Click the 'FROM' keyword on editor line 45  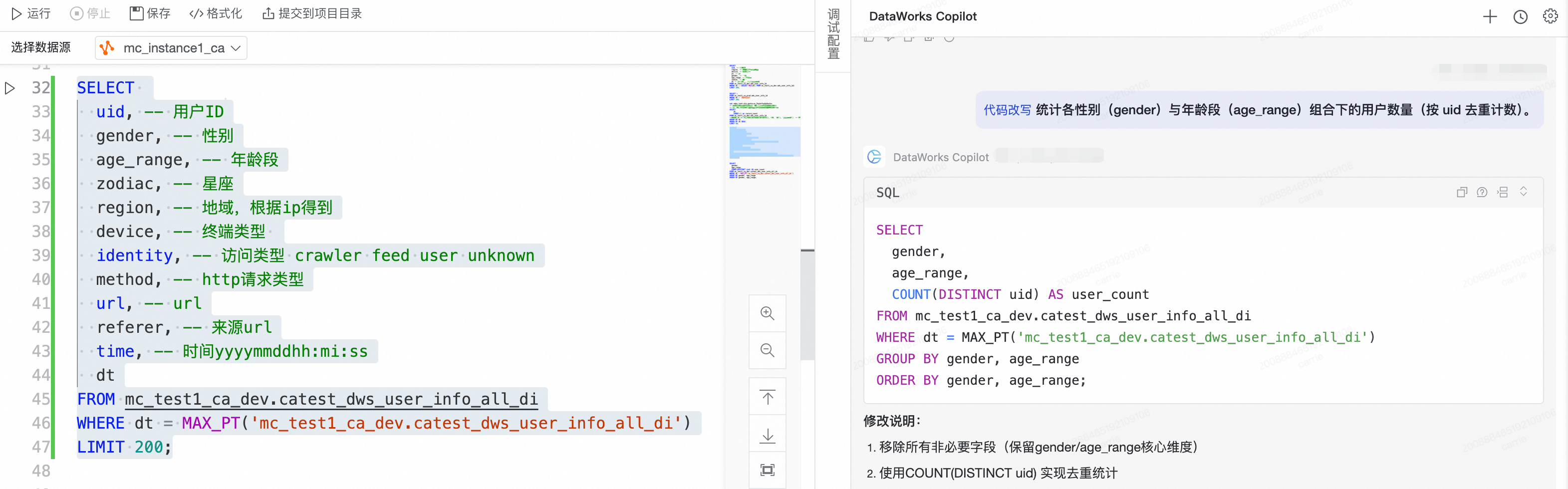click(x=95, y=399)
